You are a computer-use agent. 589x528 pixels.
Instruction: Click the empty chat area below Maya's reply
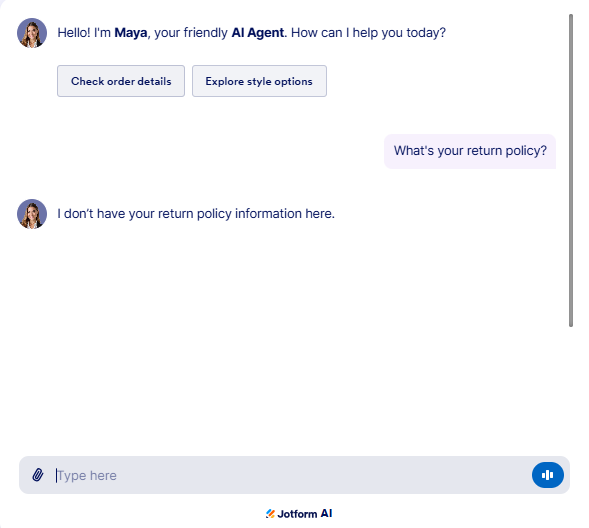[x=285, y=338]
